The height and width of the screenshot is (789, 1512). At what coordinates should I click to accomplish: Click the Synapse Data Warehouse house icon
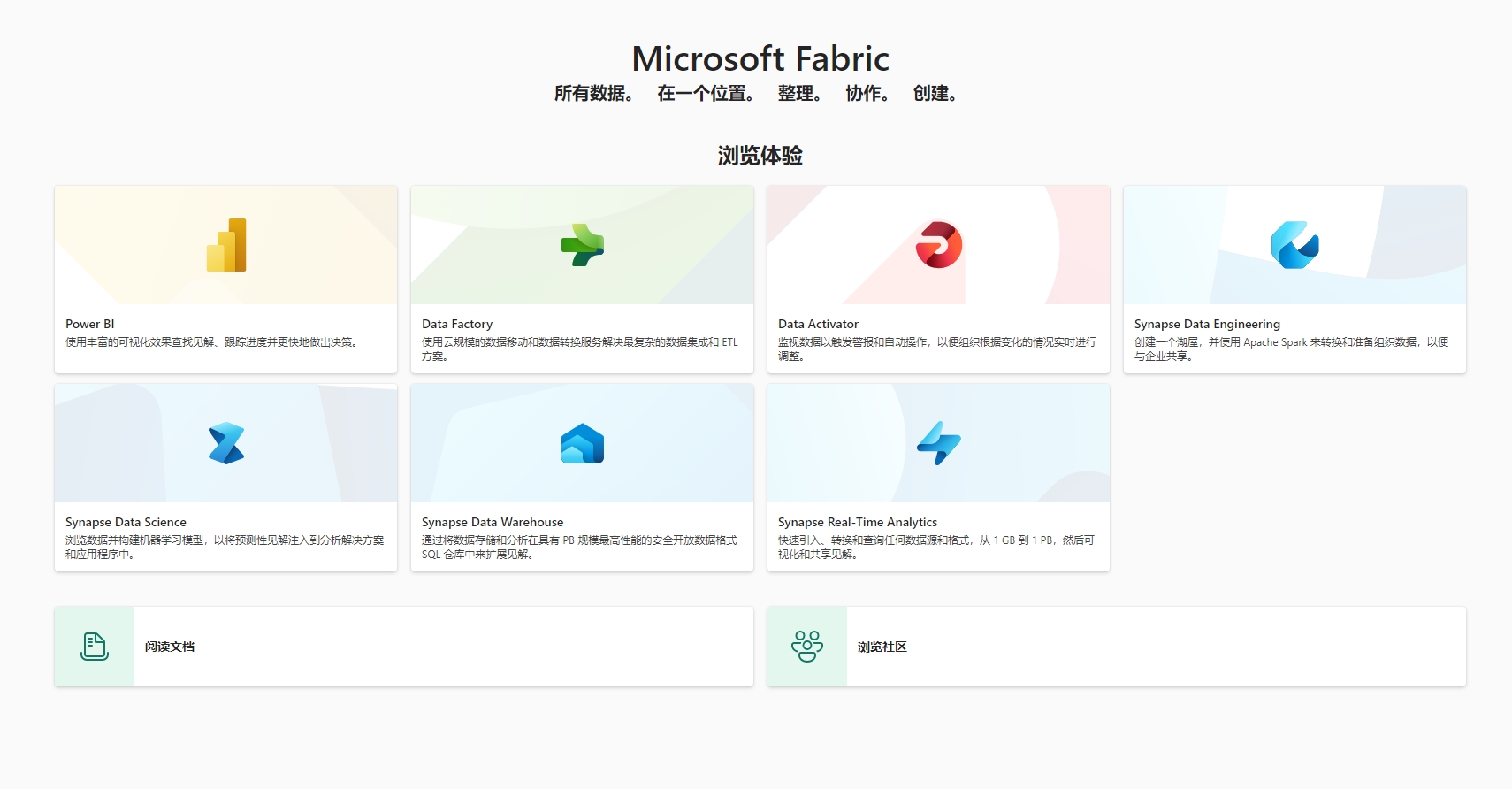pos(583,443)
